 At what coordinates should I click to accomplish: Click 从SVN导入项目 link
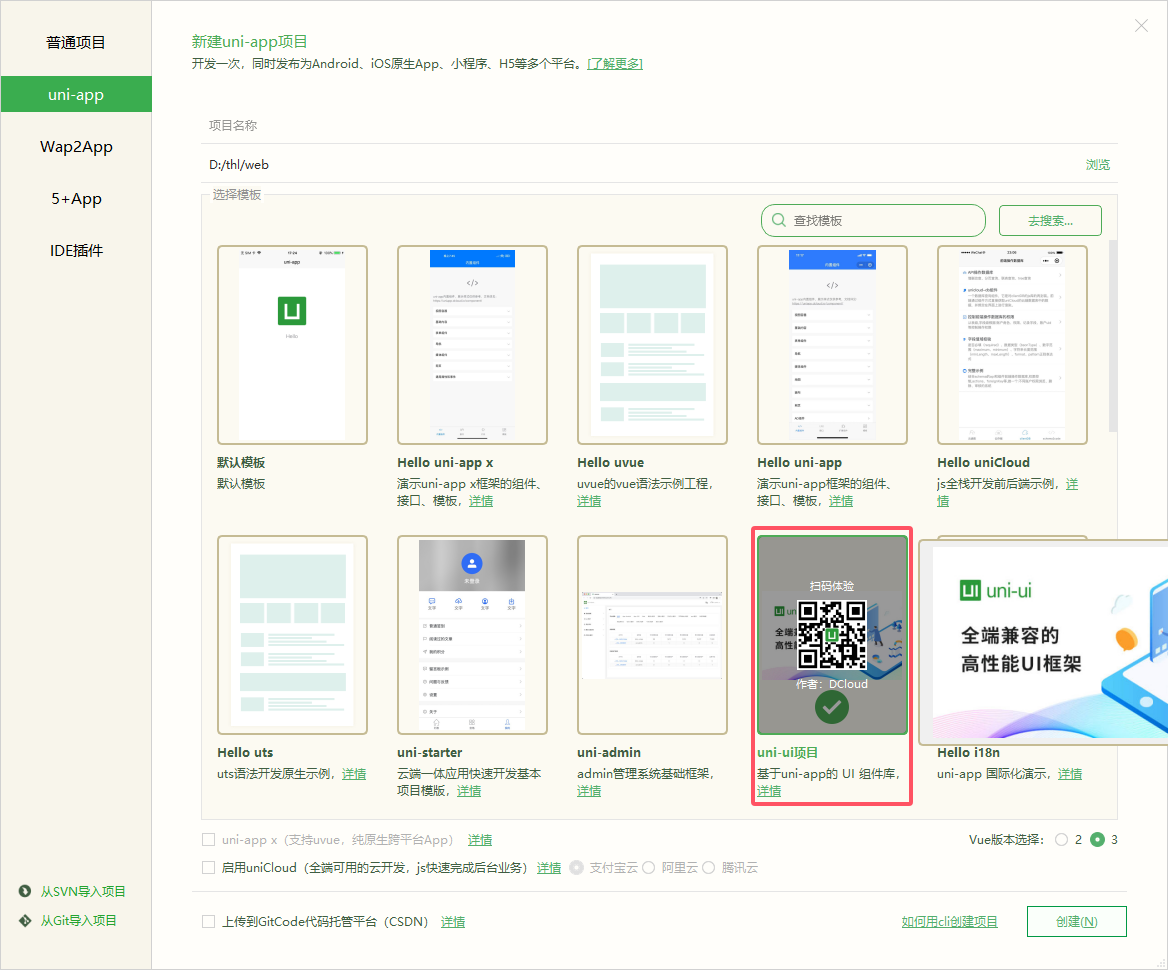pos(83,891)
